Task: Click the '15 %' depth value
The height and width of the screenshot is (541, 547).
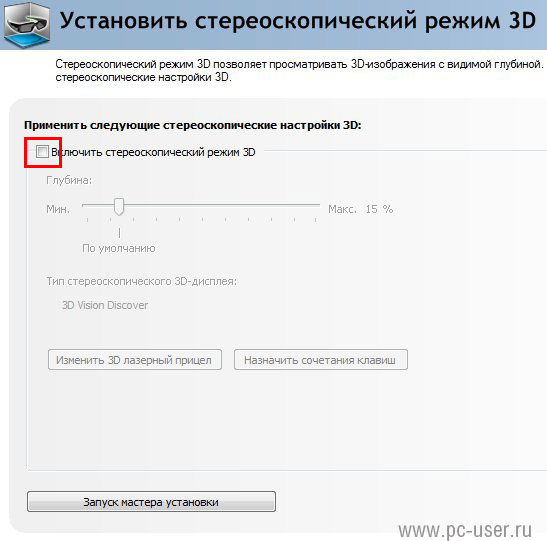Action: click(x=379, y=209)
